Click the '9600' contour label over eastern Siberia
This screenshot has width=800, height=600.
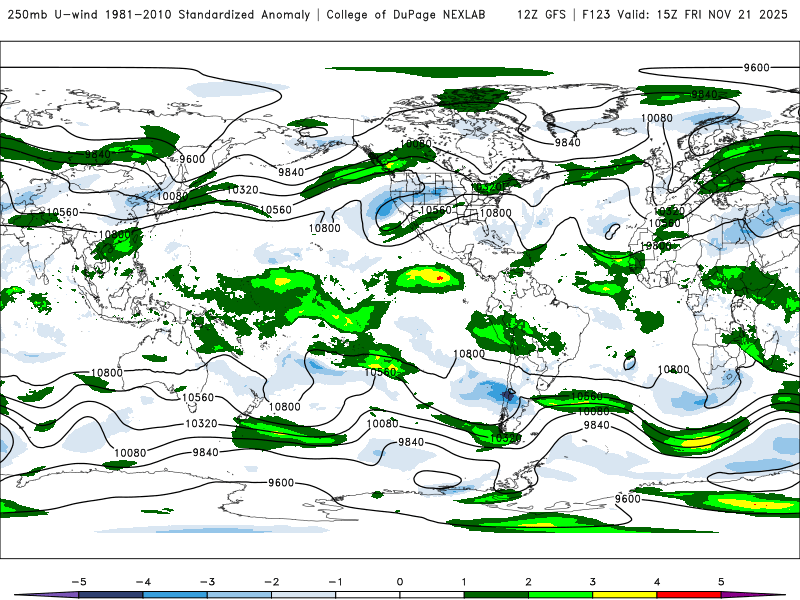[x=192, y=159]
